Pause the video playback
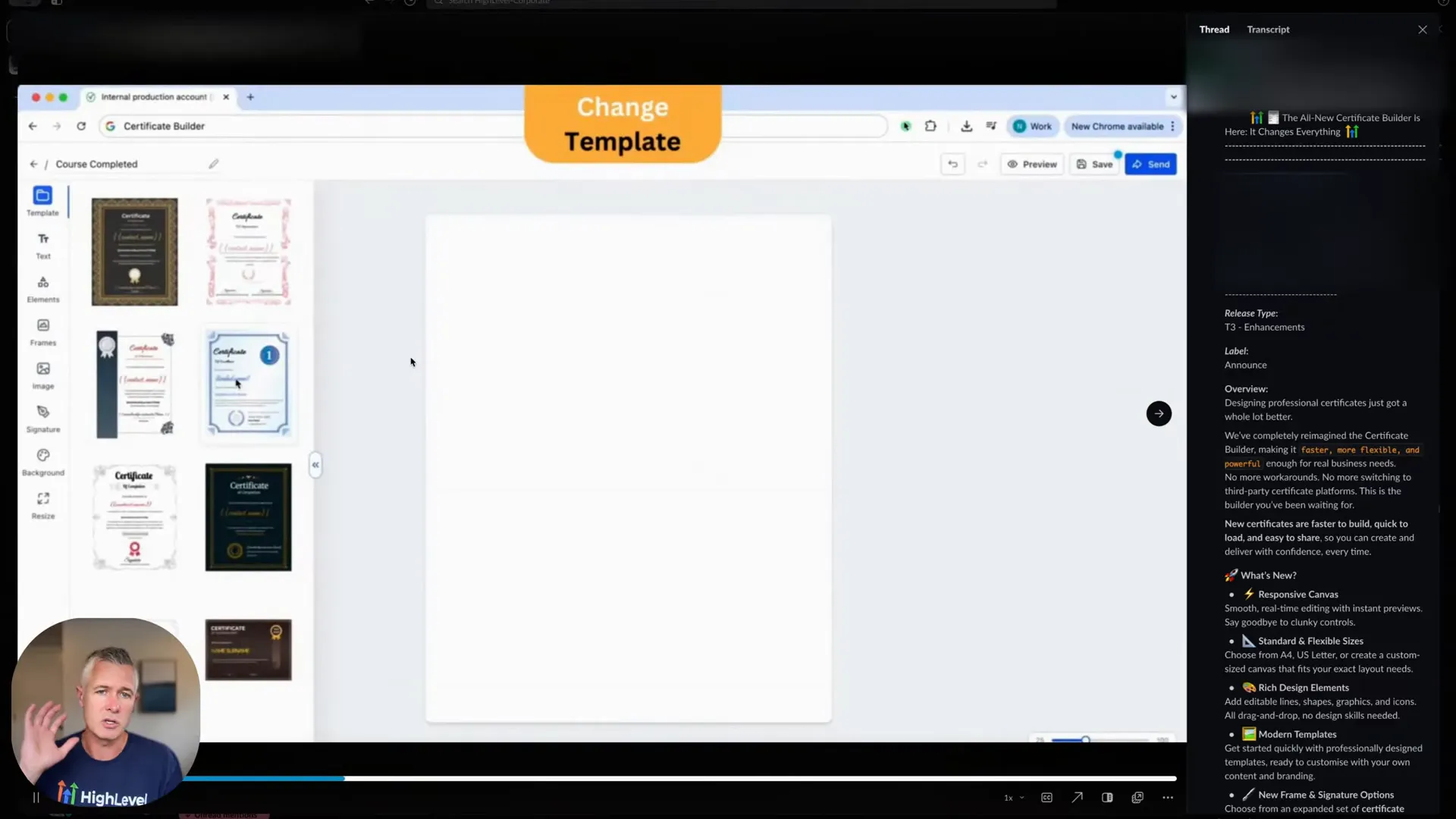 coord(35,797)
